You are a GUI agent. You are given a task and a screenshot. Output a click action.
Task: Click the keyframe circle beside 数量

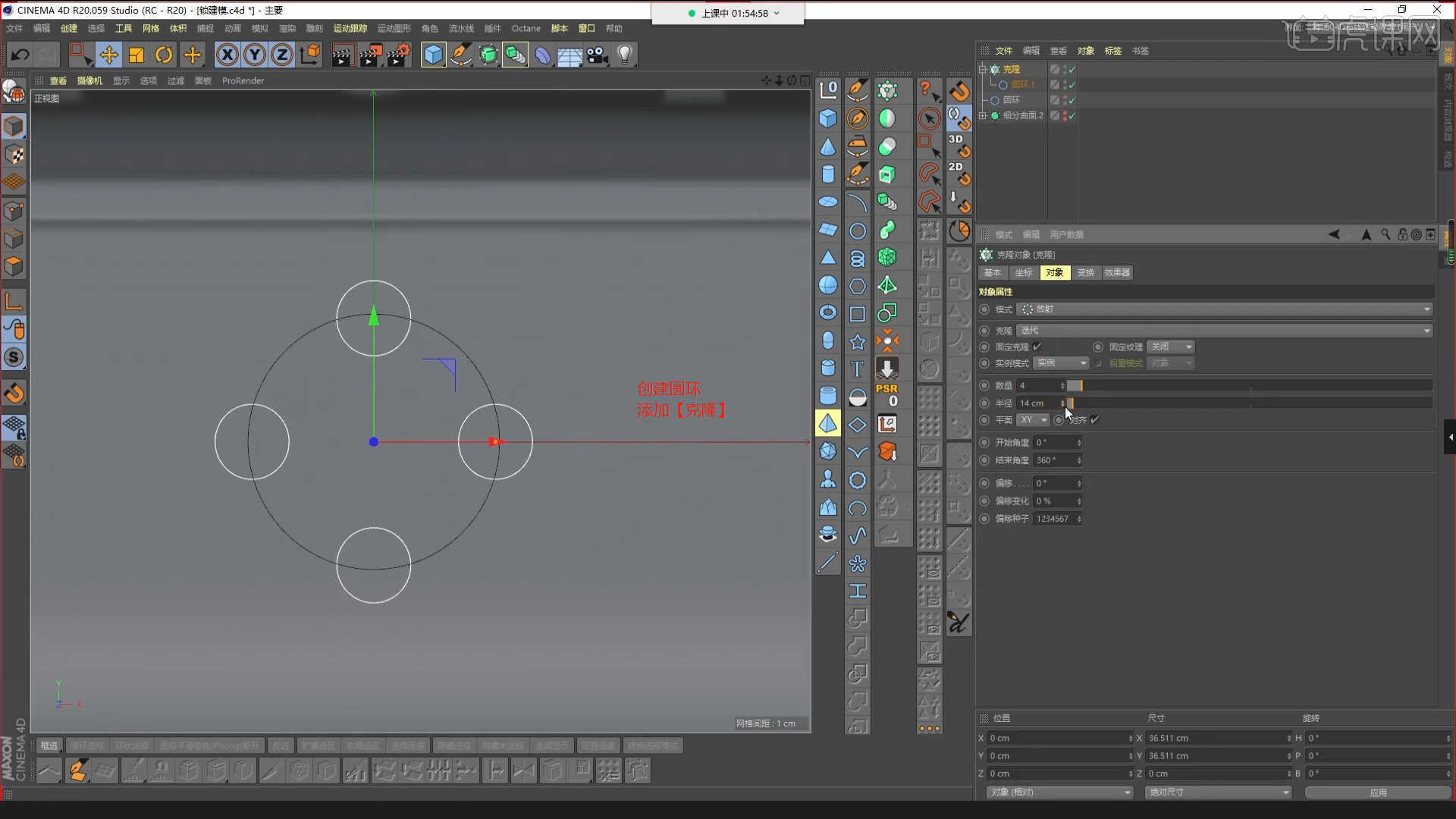pyautogui.click(x=984, y=385)
